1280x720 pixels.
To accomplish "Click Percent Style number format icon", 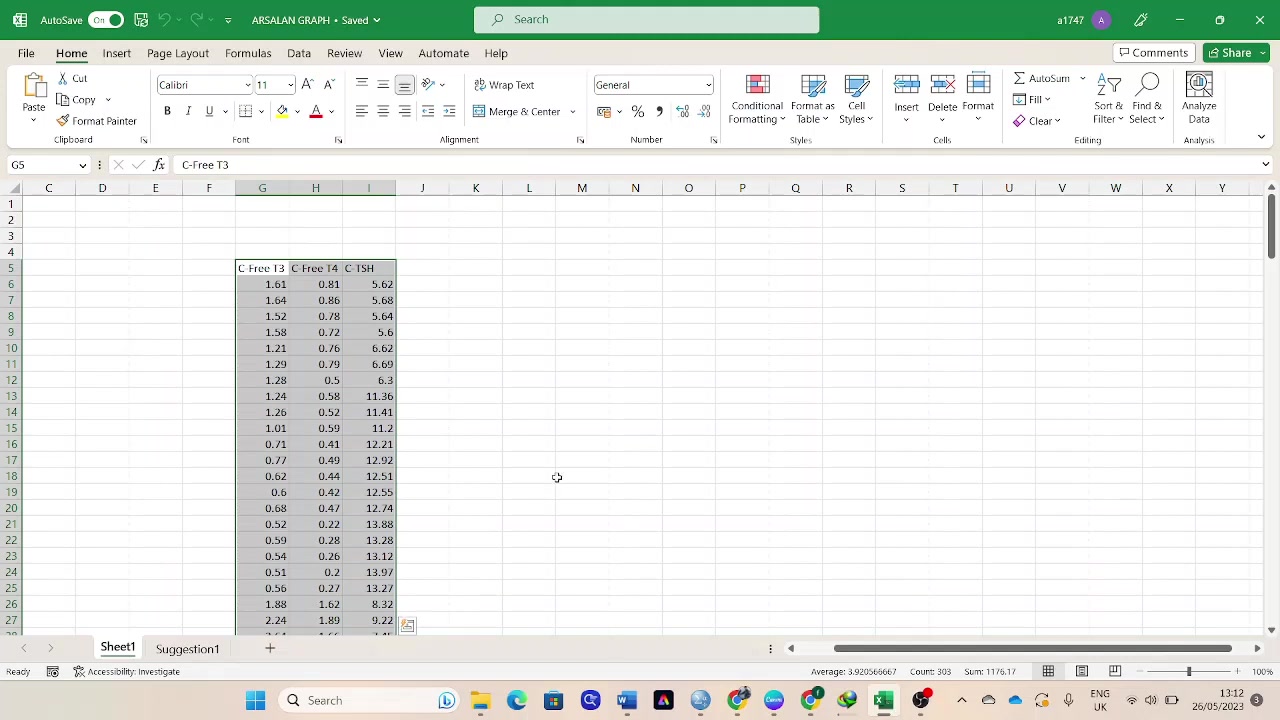I will tap(638, 112).
